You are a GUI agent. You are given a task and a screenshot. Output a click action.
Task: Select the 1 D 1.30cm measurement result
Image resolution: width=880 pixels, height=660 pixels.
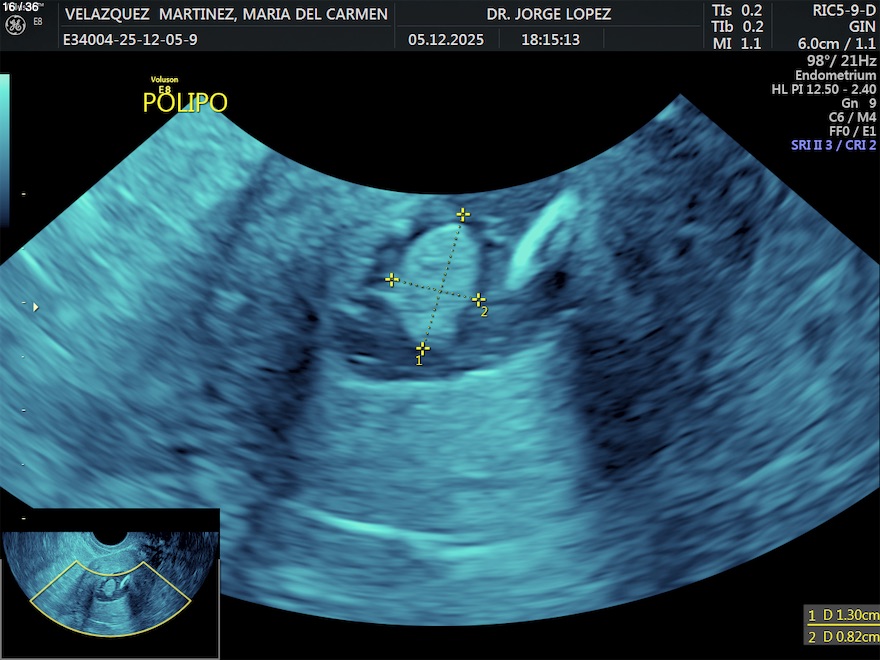[x=843, y=615]
